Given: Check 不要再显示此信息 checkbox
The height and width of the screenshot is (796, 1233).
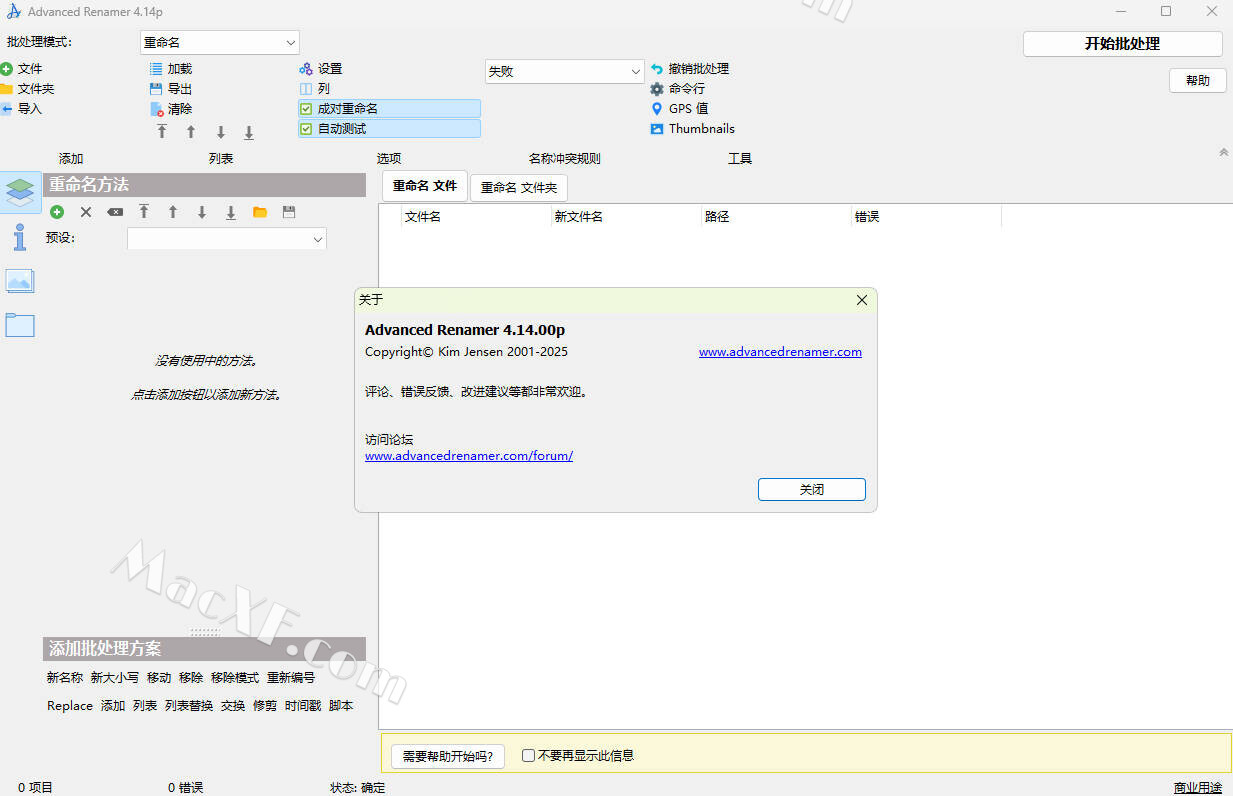Looking at the screenshot, I should 528,756.
